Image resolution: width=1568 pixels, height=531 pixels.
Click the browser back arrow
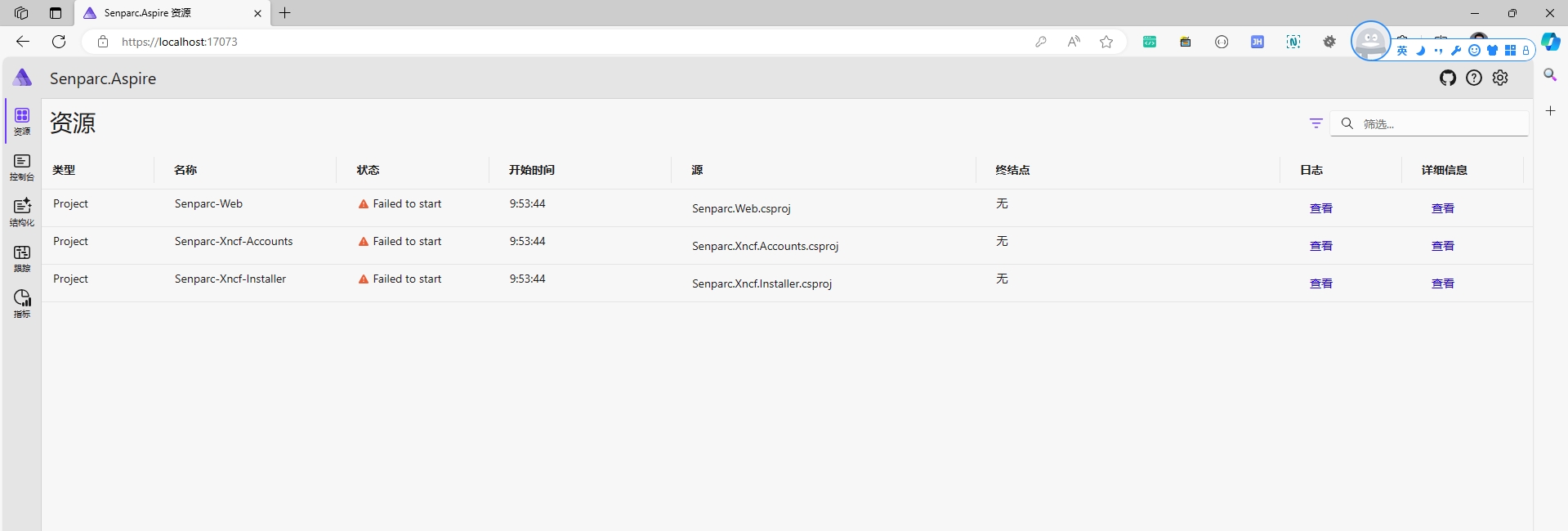23,42
